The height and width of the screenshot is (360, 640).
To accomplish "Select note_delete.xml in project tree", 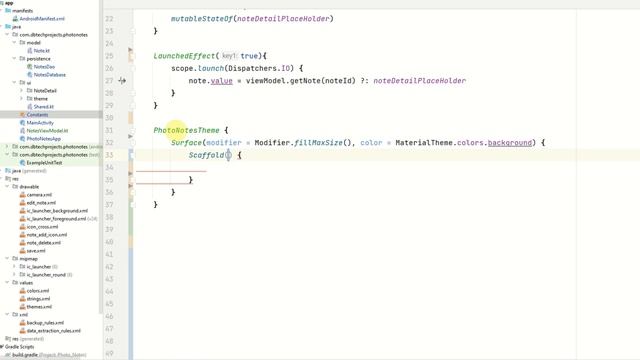I will coord(44,243).
